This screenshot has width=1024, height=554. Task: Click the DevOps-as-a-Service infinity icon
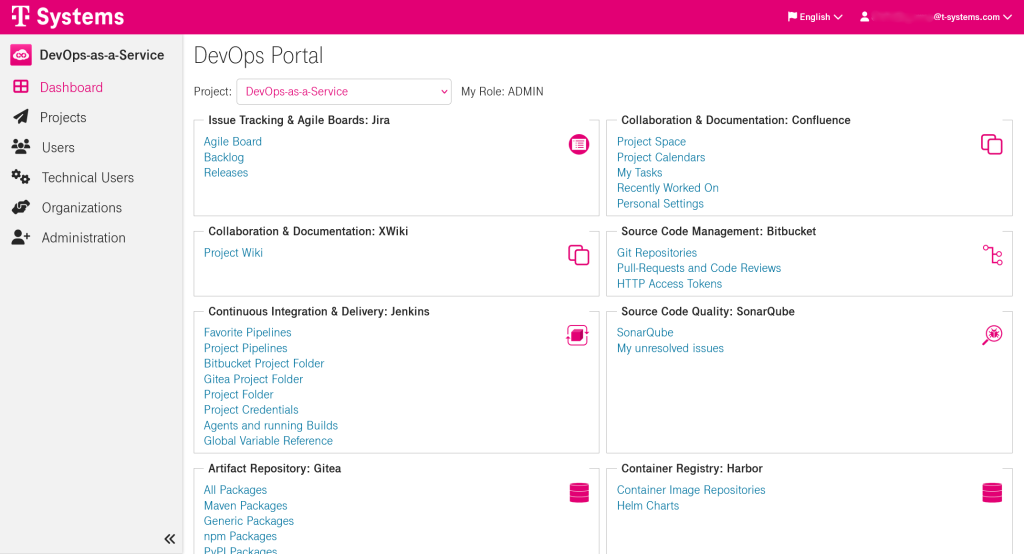click(x=21, y=56)
